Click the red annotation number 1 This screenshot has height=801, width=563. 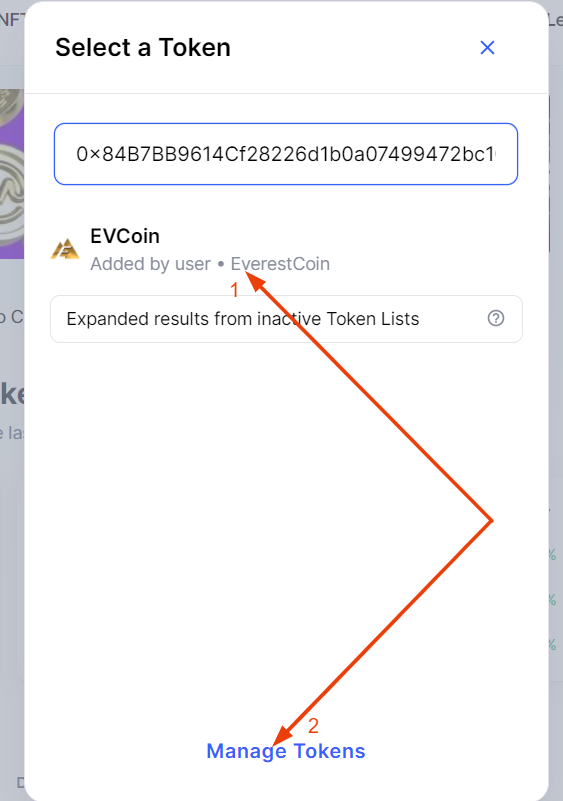pyautogui.click(x=234, y=290)
